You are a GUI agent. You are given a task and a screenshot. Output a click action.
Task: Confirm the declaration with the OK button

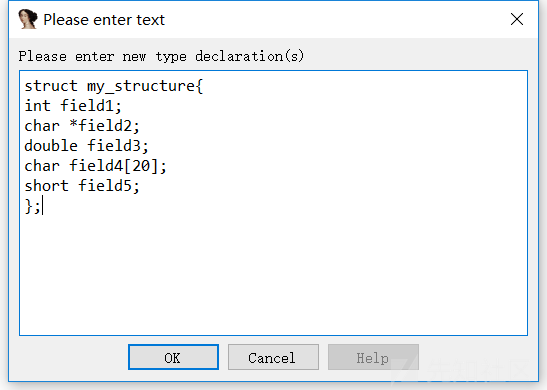click(x=173, y=357)
